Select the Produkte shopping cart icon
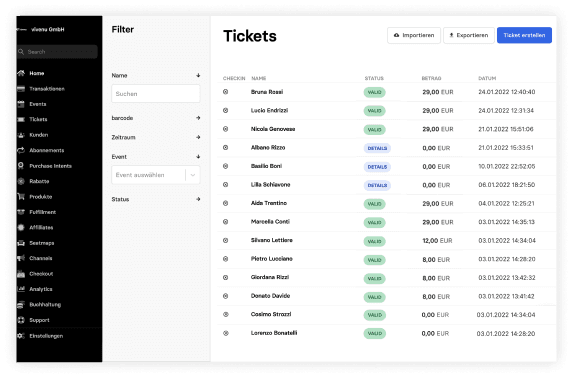572x378 pixels. (21, 197)
